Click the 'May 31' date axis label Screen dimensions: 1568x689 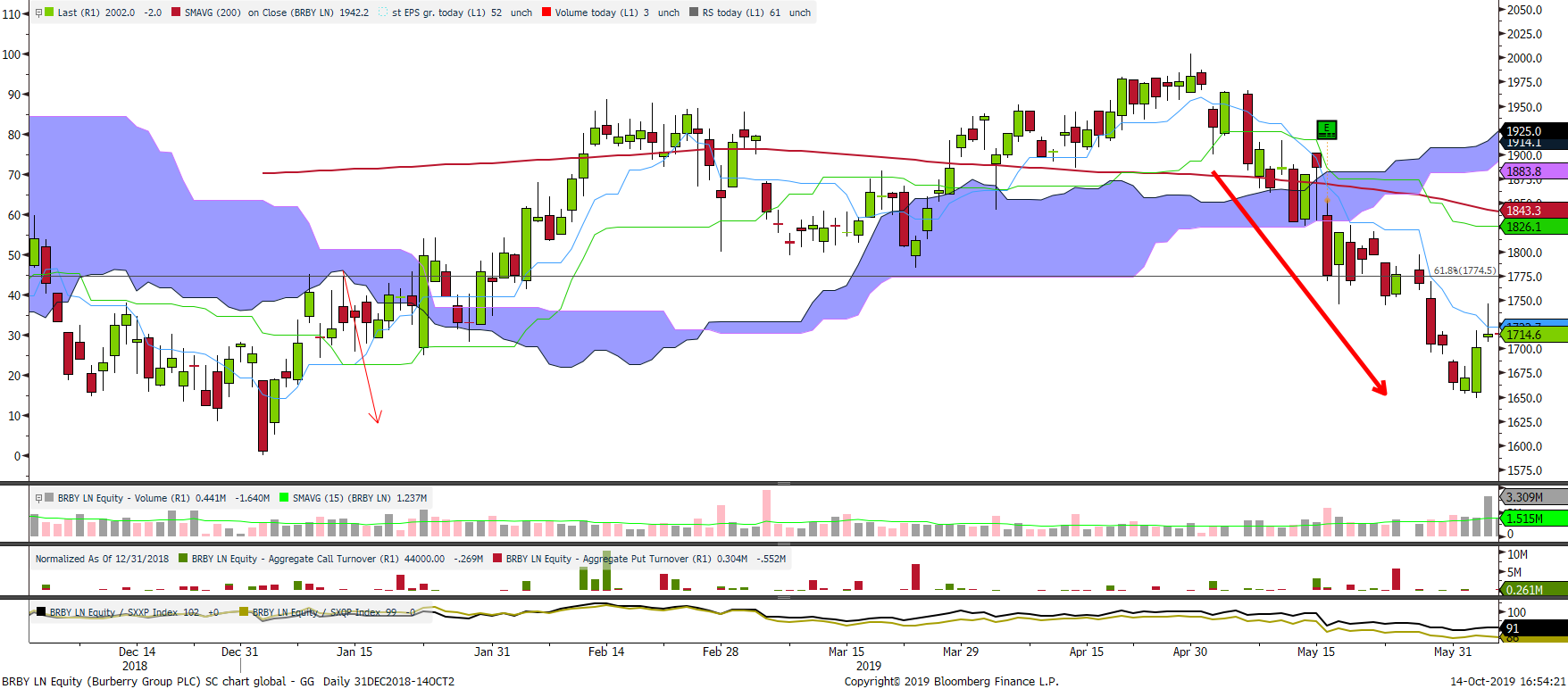tap(1453, 652)
